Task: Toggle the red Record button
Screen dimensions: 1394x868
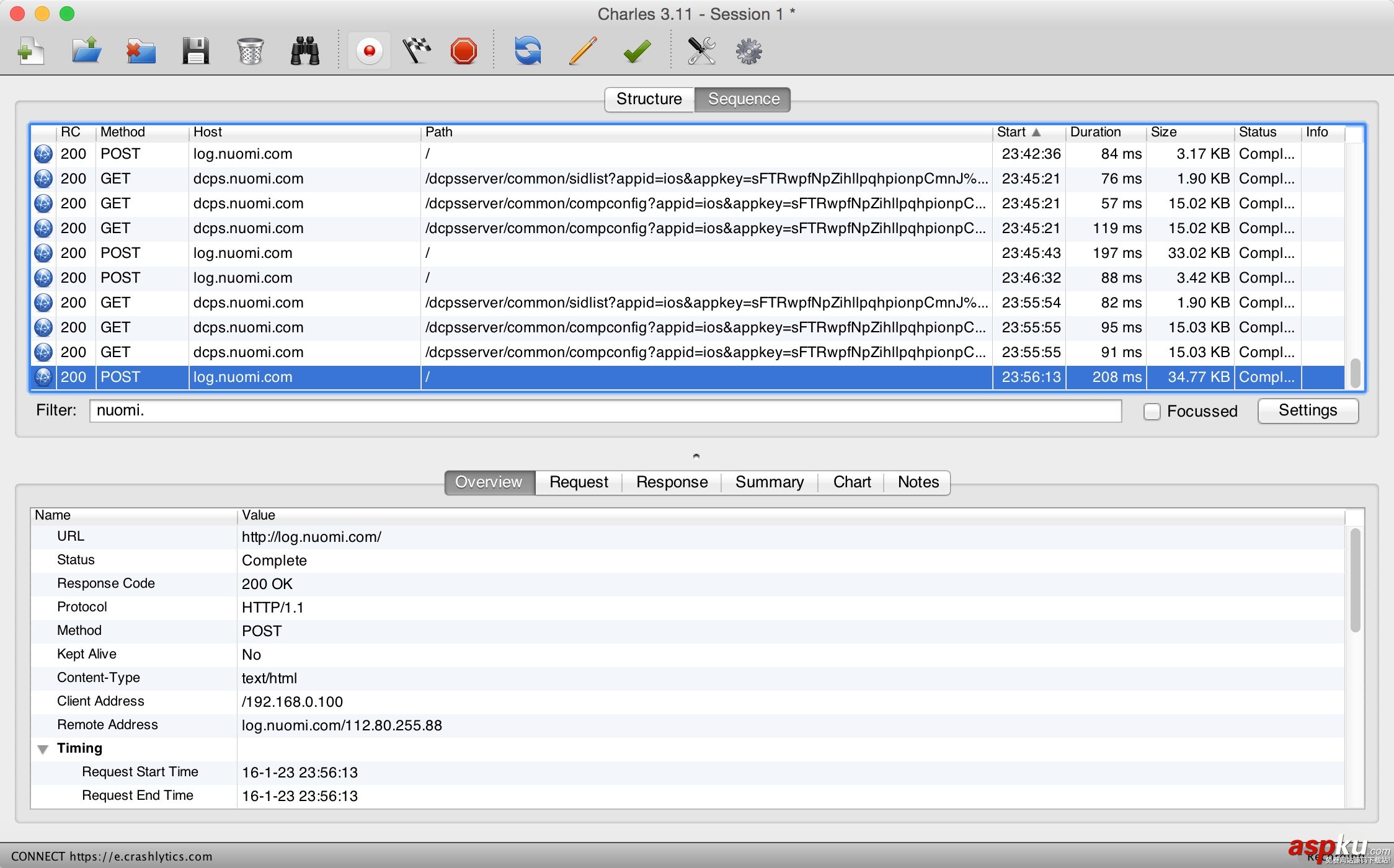Action: pyautogui.click(x=370, y=51)
